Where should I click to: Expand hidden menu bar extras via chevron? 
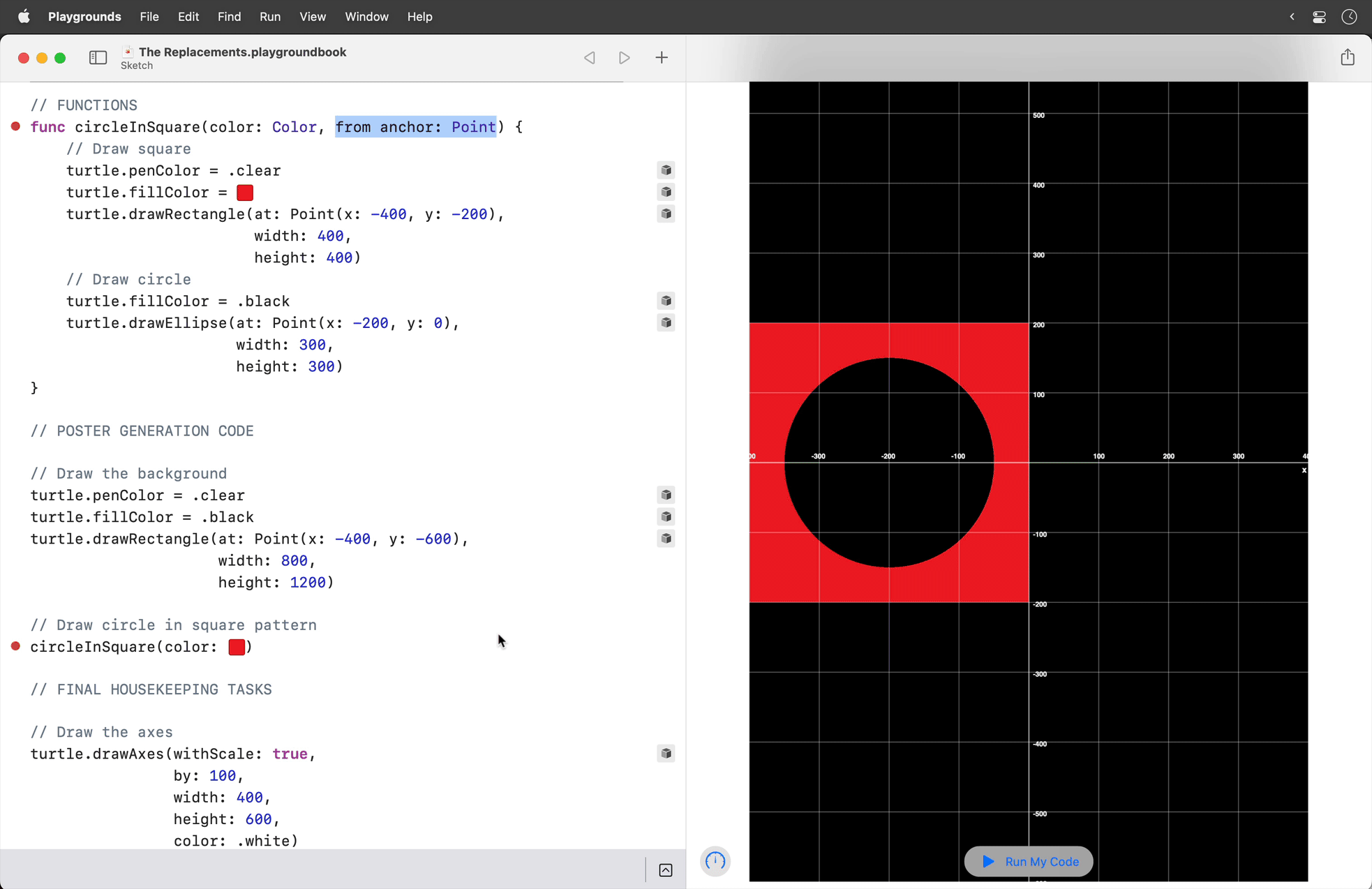click(x=1292, y=16)
